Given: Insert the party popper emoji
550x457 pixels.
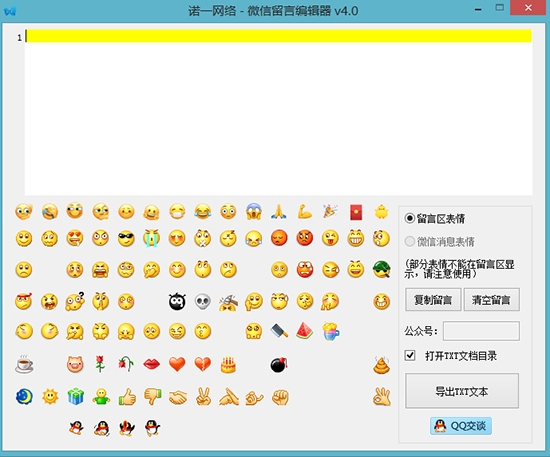Looking at the screenshot, I should (330, 212).
